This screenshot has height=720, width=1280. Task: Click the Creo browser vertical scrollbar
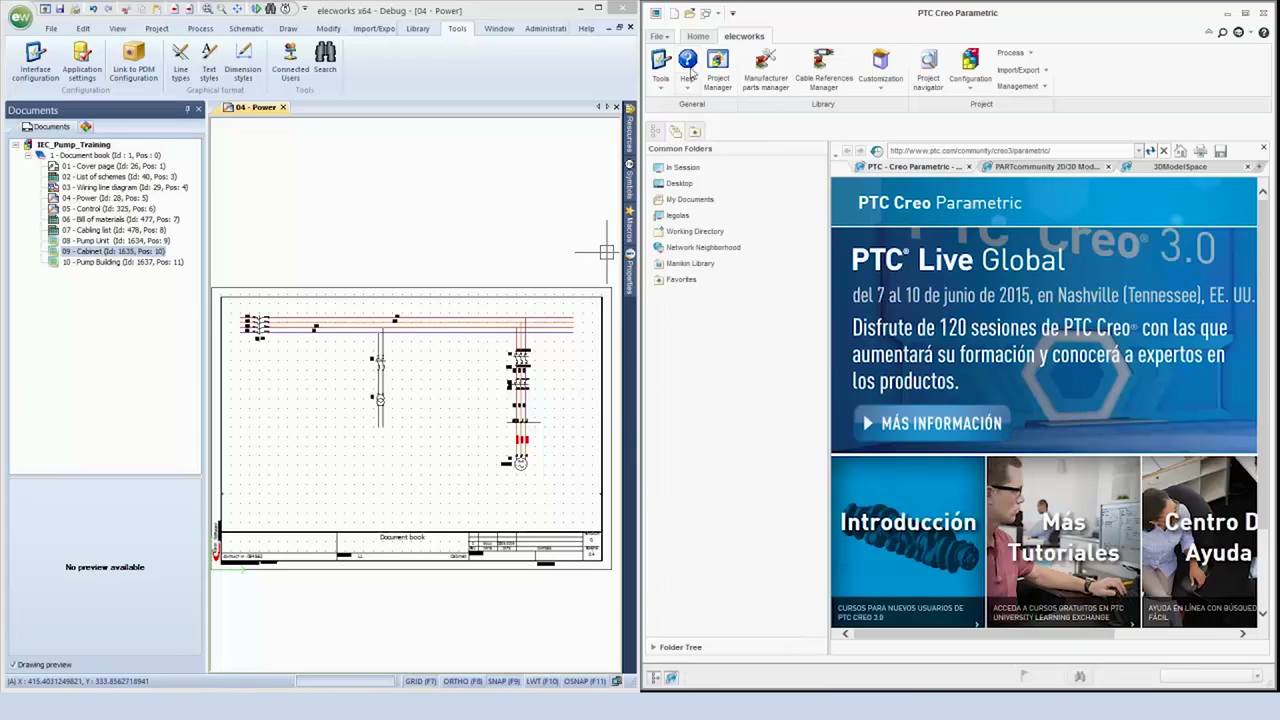[1262, 400]
